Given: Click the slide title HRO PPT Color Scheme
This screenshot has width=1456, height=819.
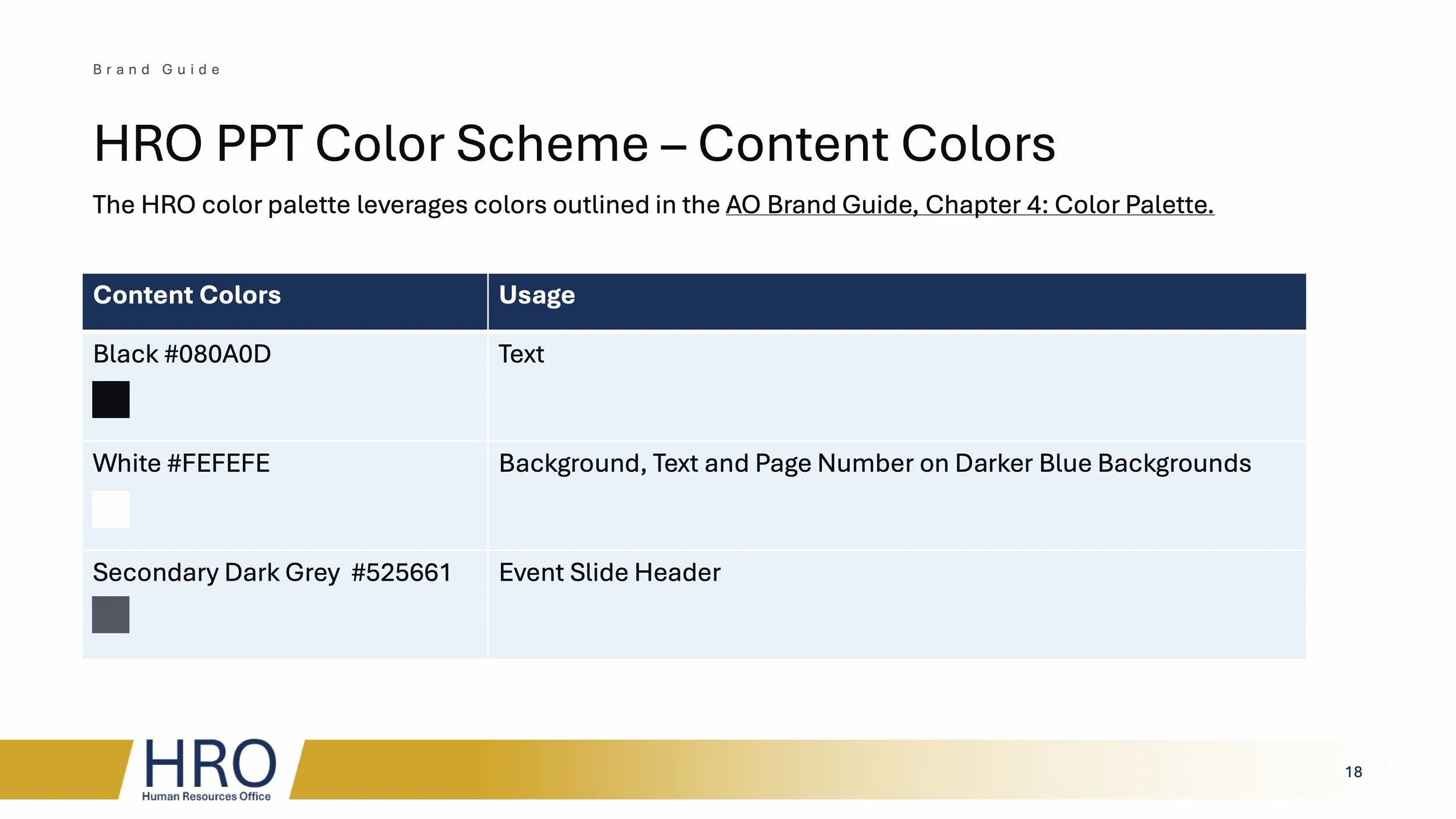Looking at the screenshot, I should pos(574,143).
